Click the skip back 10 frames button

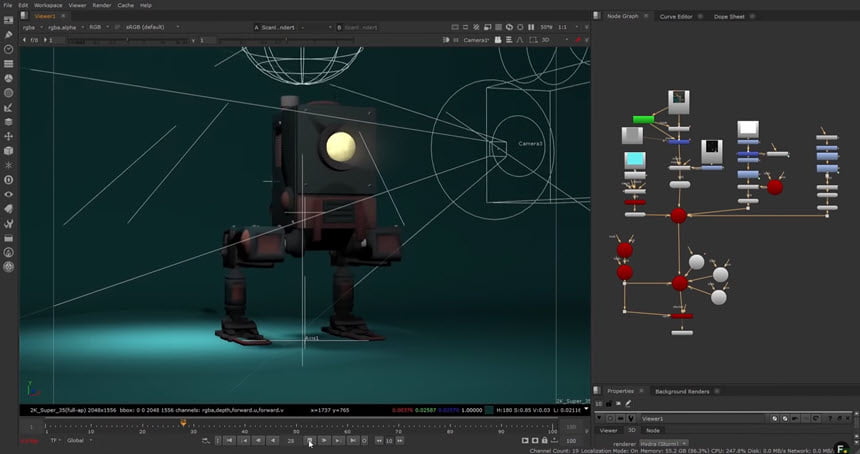pos(379,440)
